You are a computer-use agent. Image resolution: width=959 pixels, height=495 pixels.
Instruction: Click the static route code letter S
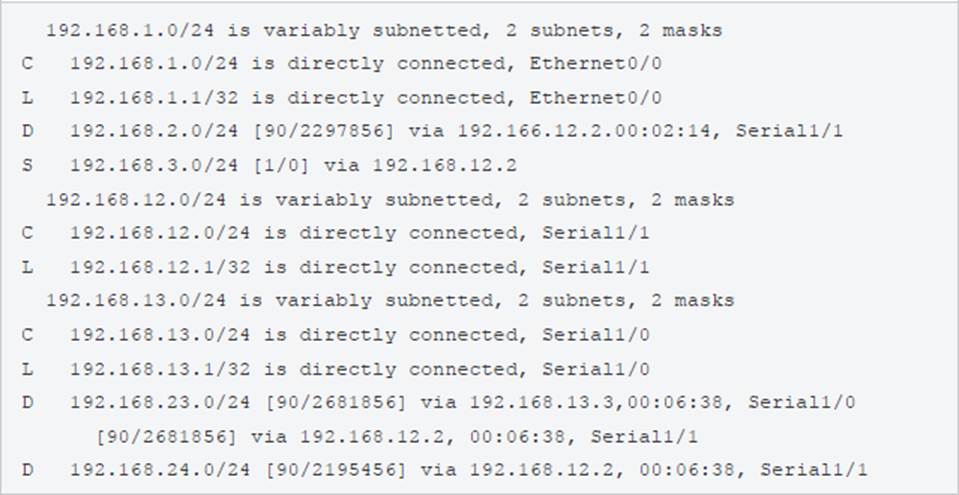click(x=26, y=166)
